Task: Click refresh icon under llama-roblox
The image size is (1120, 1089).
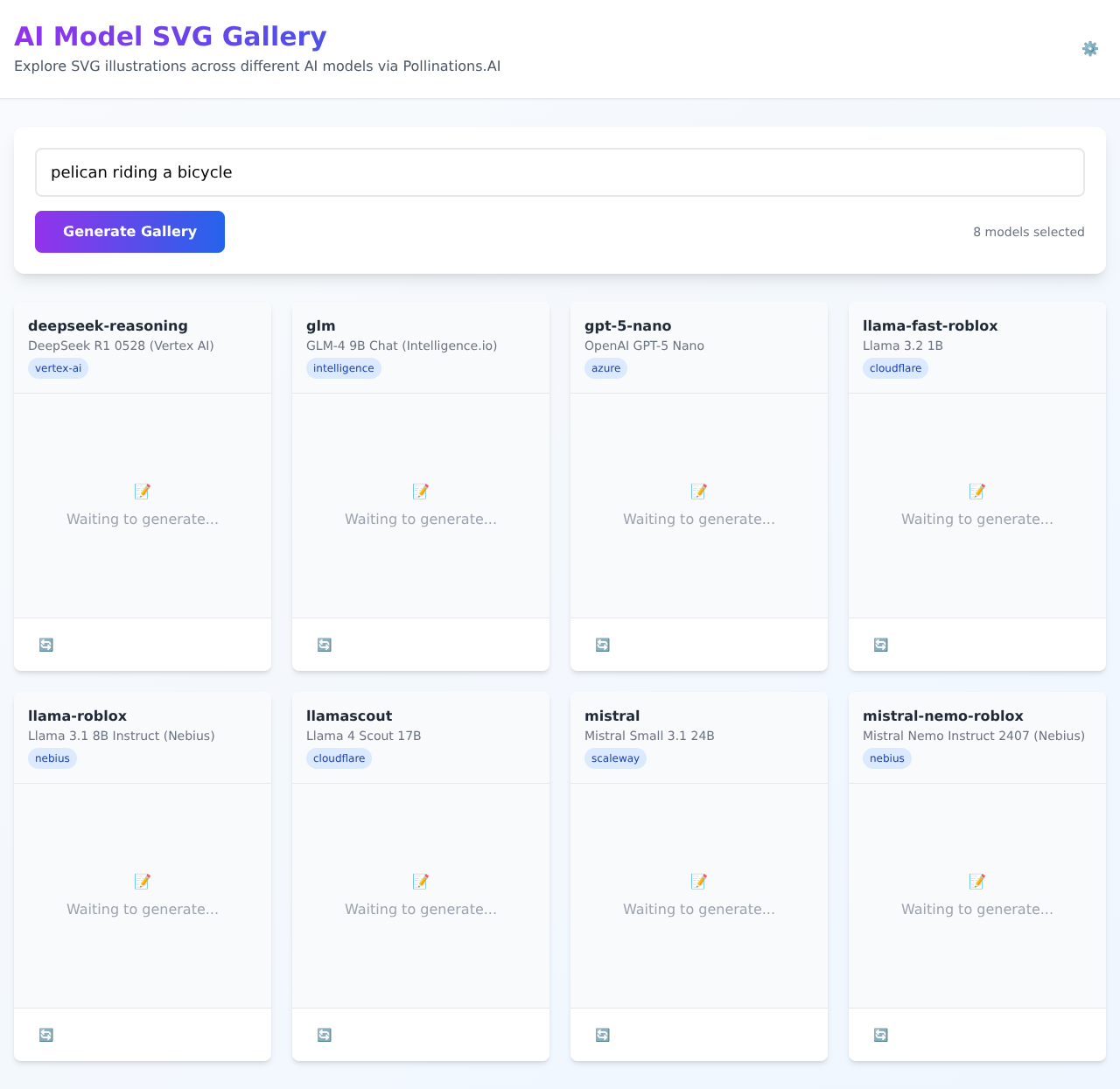Action: tap(46, 1035)
